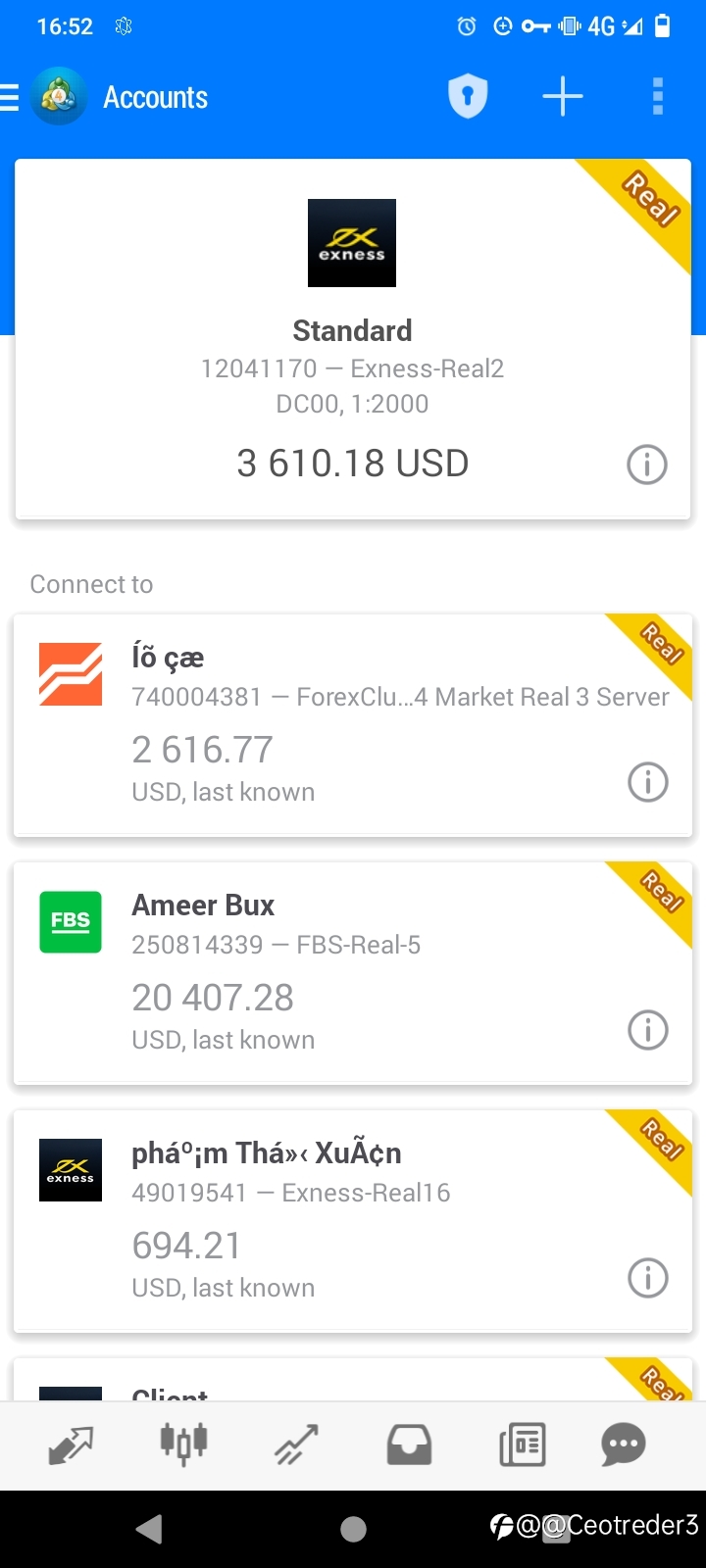The image size is (706, 1568).
Task: Show info for Ameer Bux account
Action: tap(647, 1030)
